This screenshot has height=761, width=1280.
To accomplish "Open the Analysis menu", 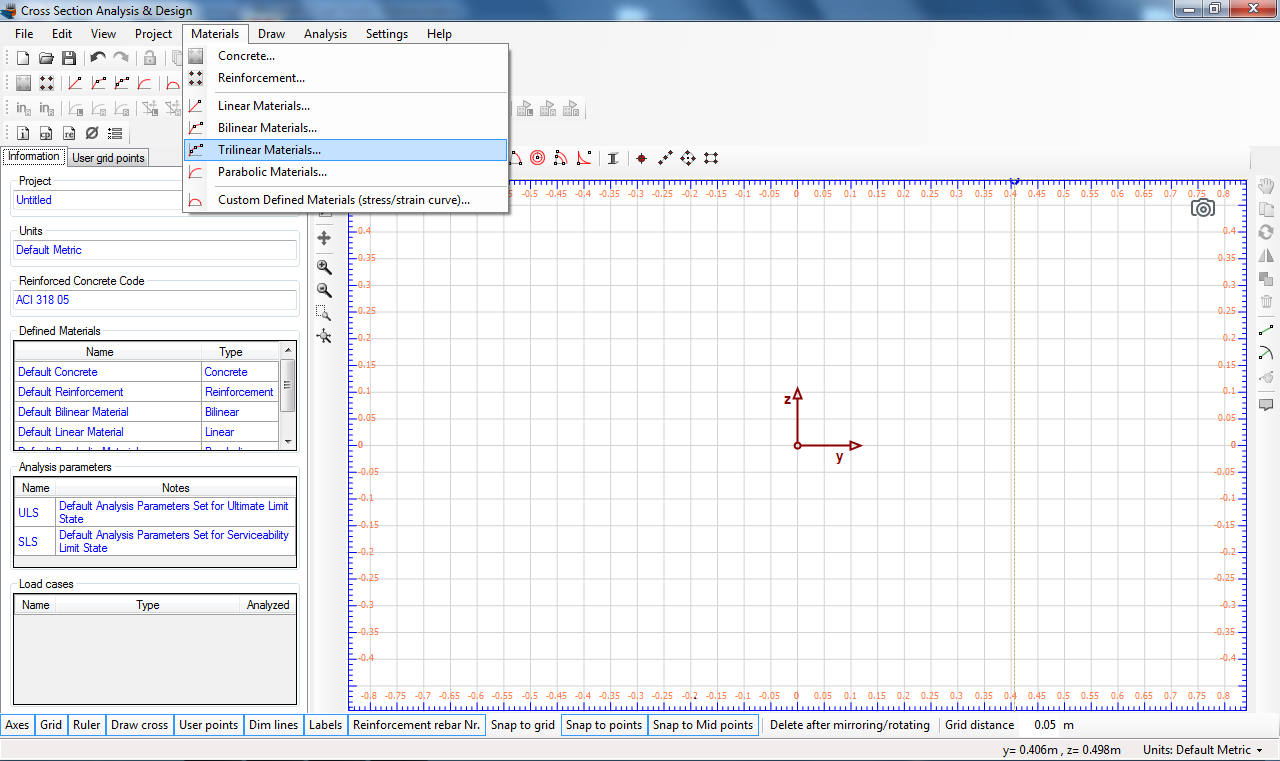I will pyautogui.click(x=325, y=34).
